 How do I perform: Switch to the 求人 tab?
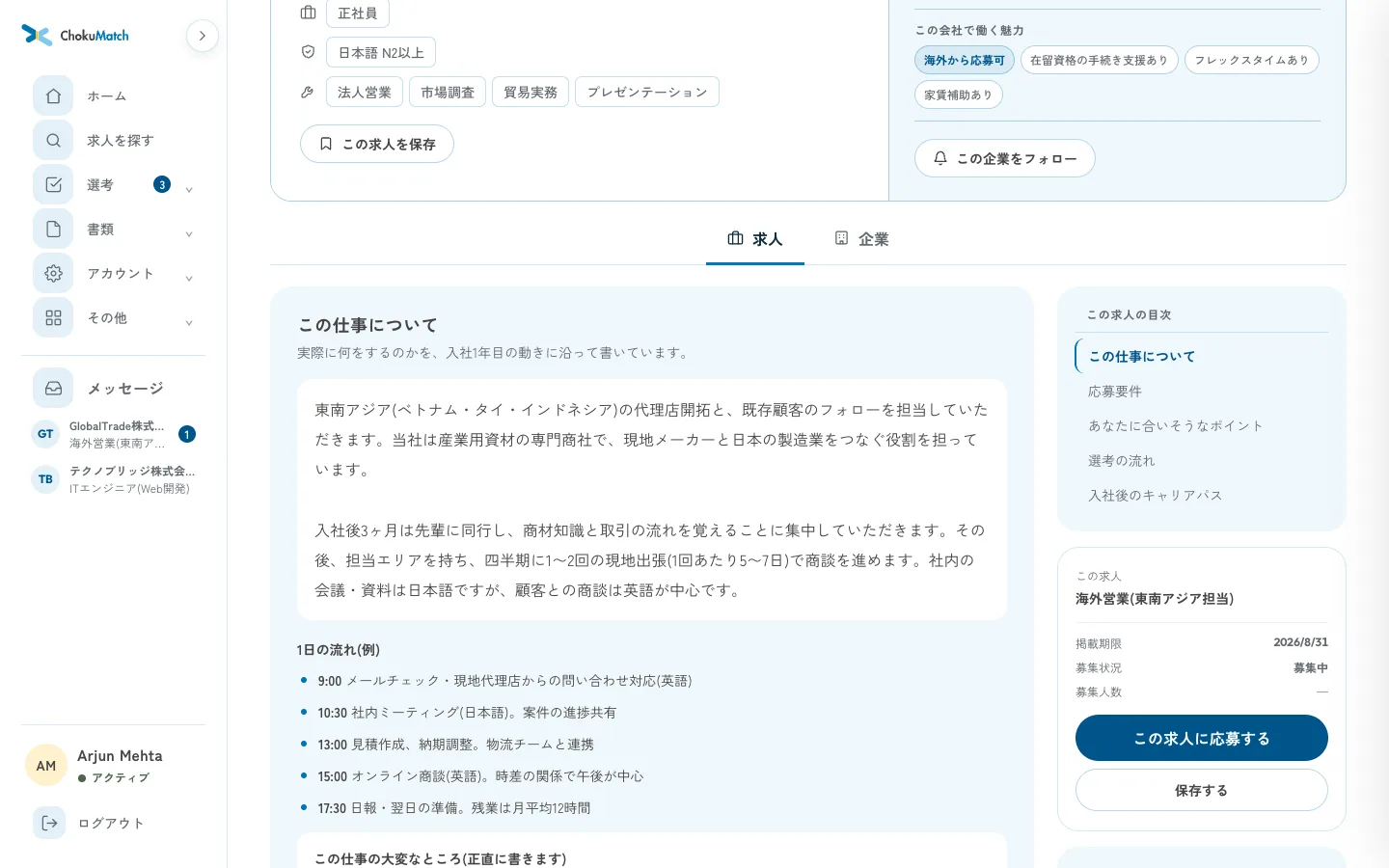[755, 239]
